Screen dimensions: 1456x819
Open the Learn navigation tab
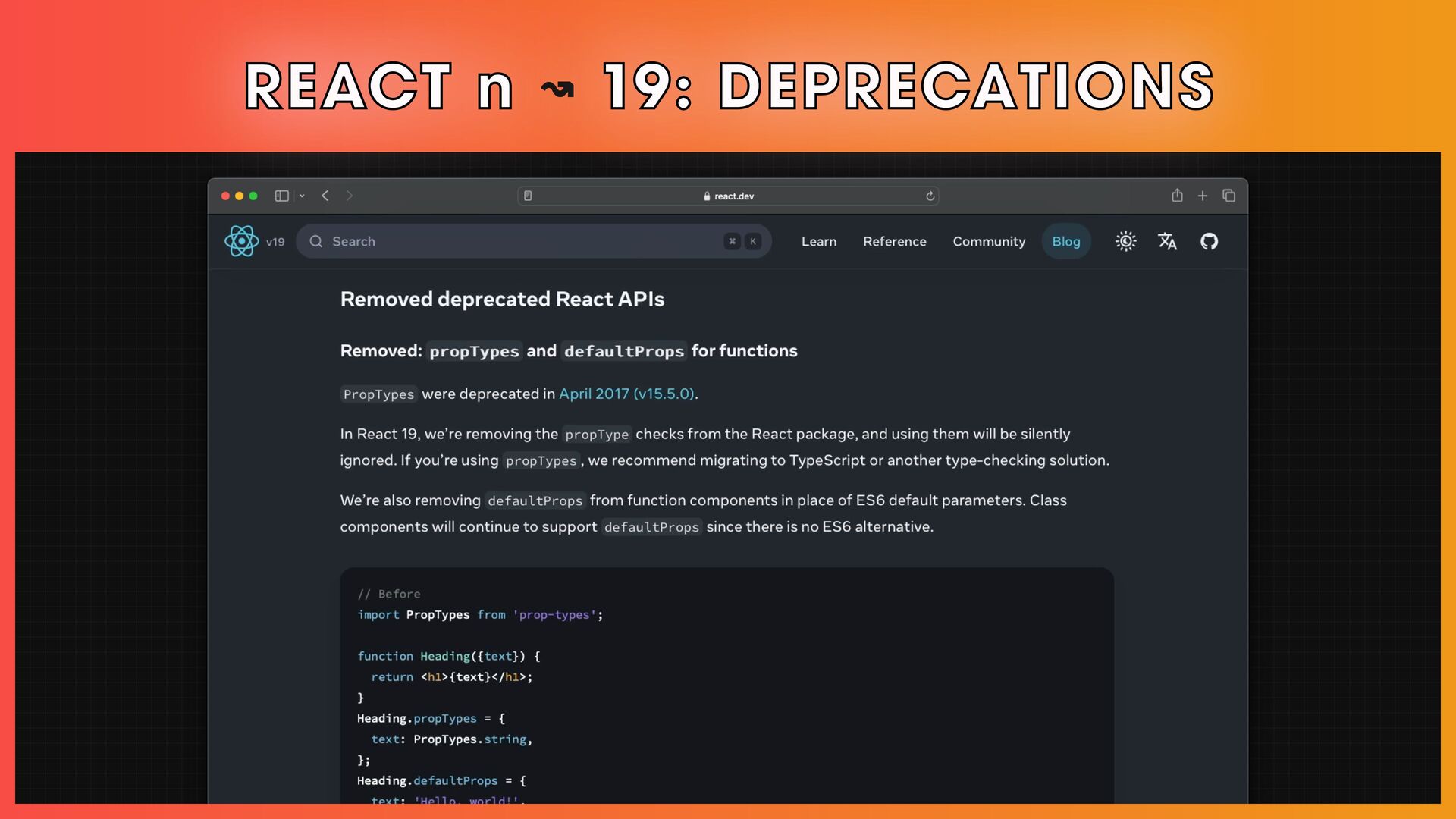[x=819, y=241]
